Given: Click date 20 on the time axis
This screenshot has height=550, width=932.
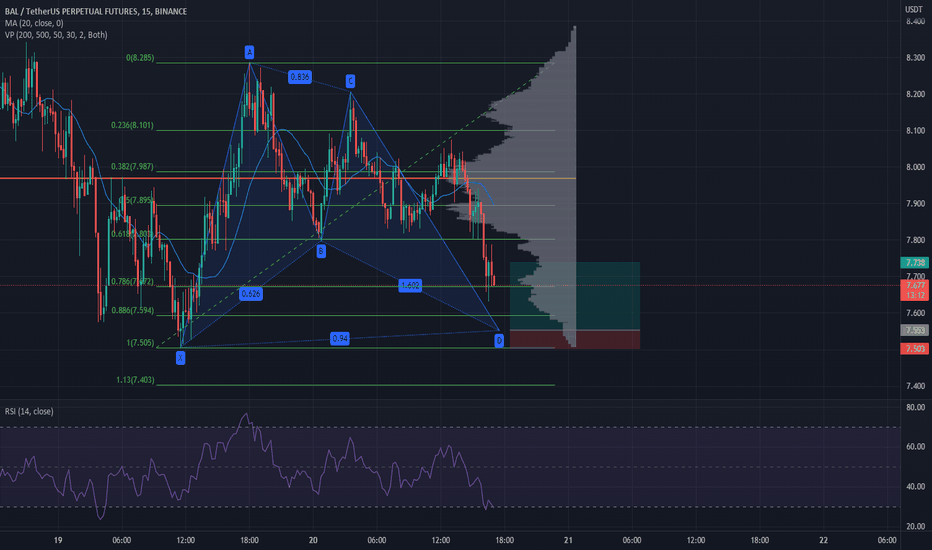Looking at the screenshot, I should [313, 540].
